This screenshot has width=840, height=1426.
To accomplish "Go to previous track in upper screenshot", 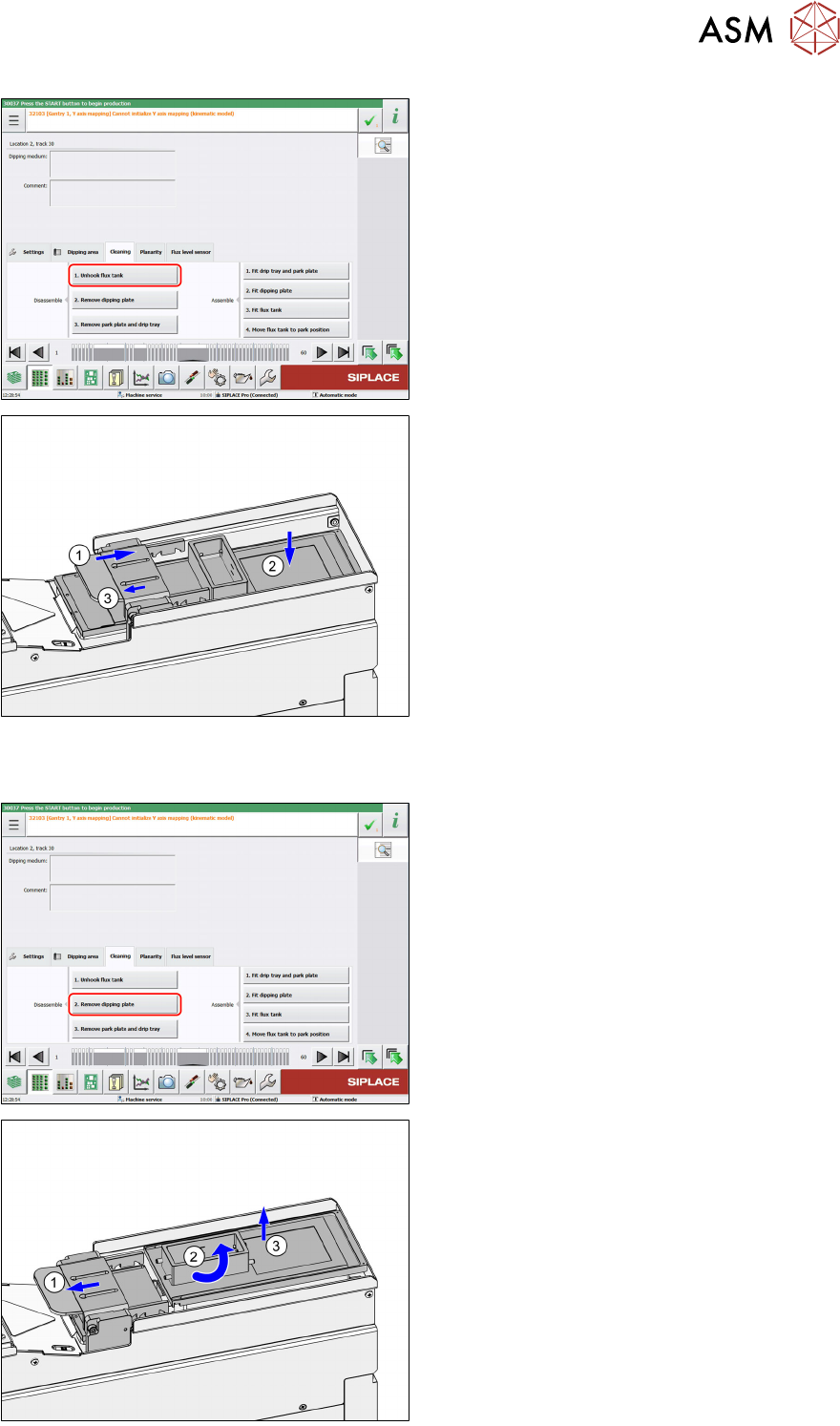I will [x=38, y=353].
